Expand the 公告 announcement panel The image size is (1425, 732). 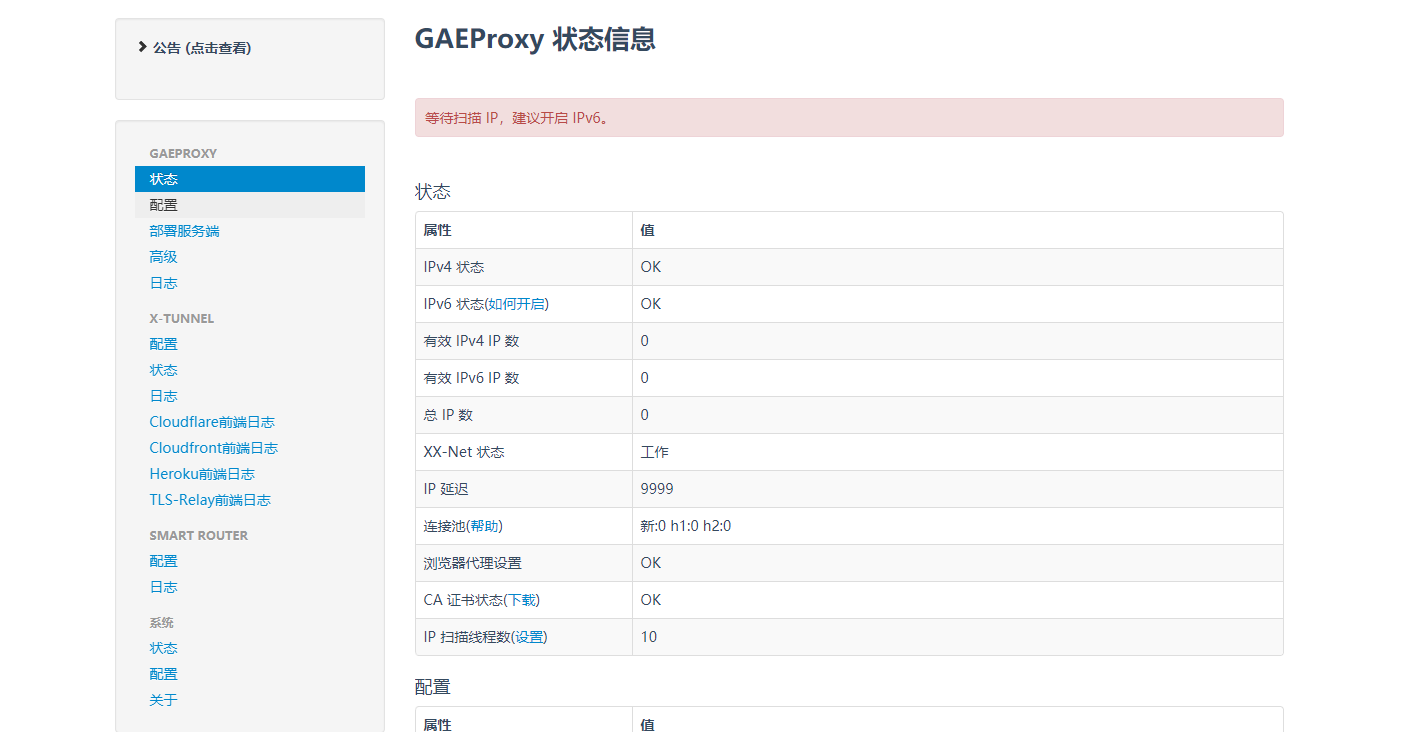tap(200, 46)
